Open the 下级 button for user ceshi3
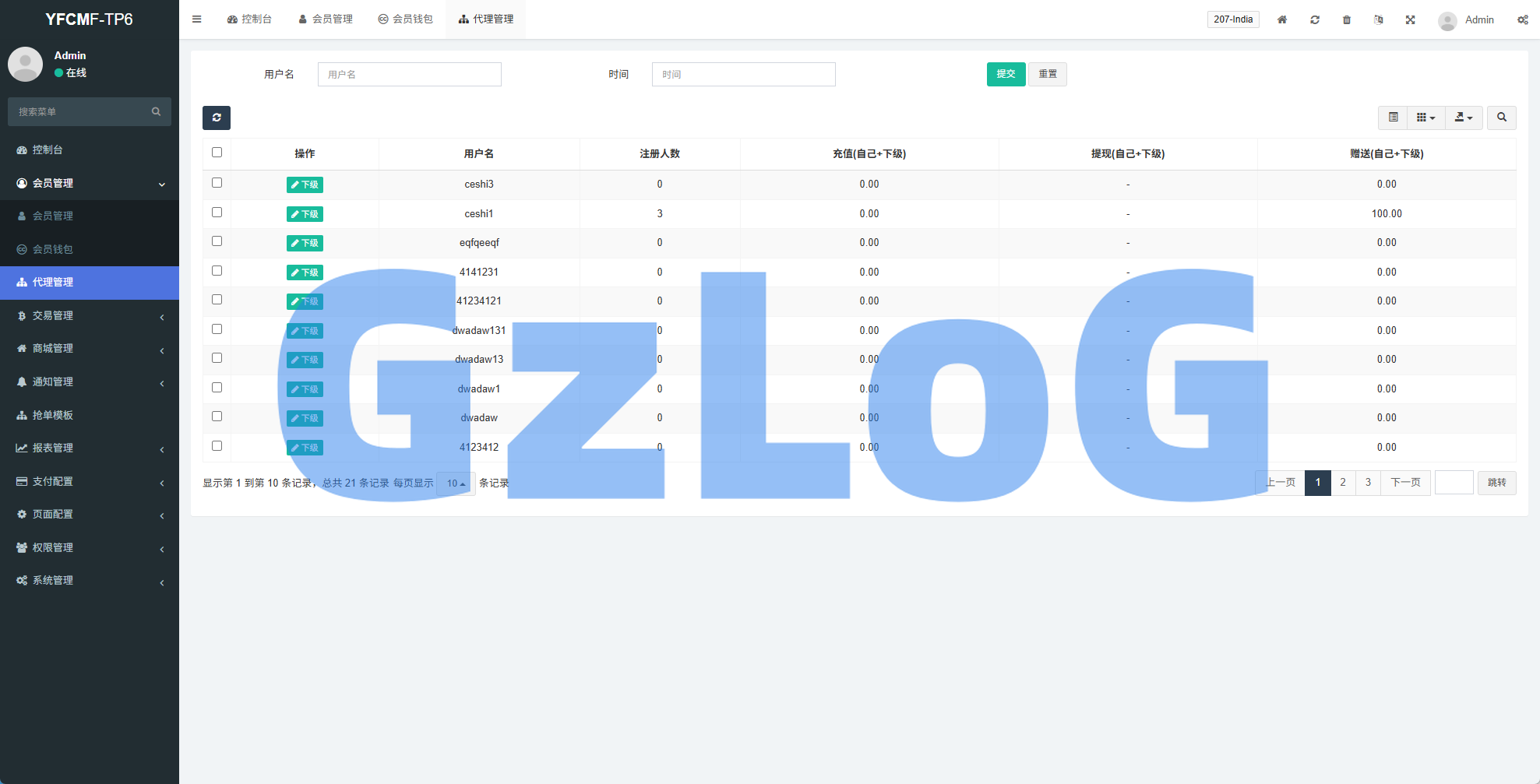Image resolution: width=1540 pixels, height=784 pixels. [305, 185]
